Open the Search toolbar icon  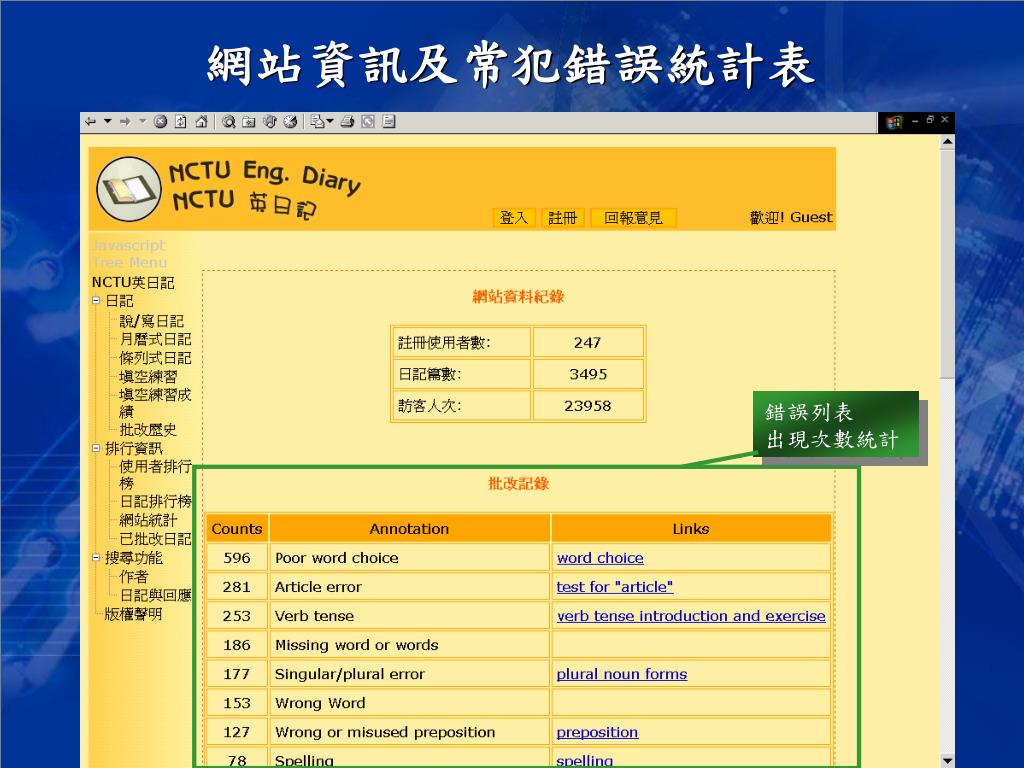(229, 121)
